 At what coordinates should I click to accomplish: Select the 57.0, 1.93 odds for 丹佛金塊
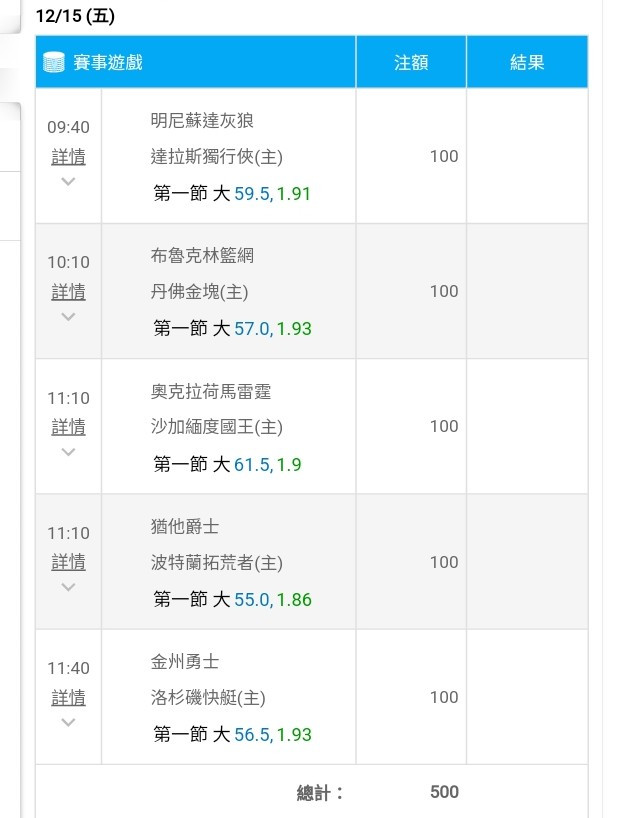pos(273,329)
